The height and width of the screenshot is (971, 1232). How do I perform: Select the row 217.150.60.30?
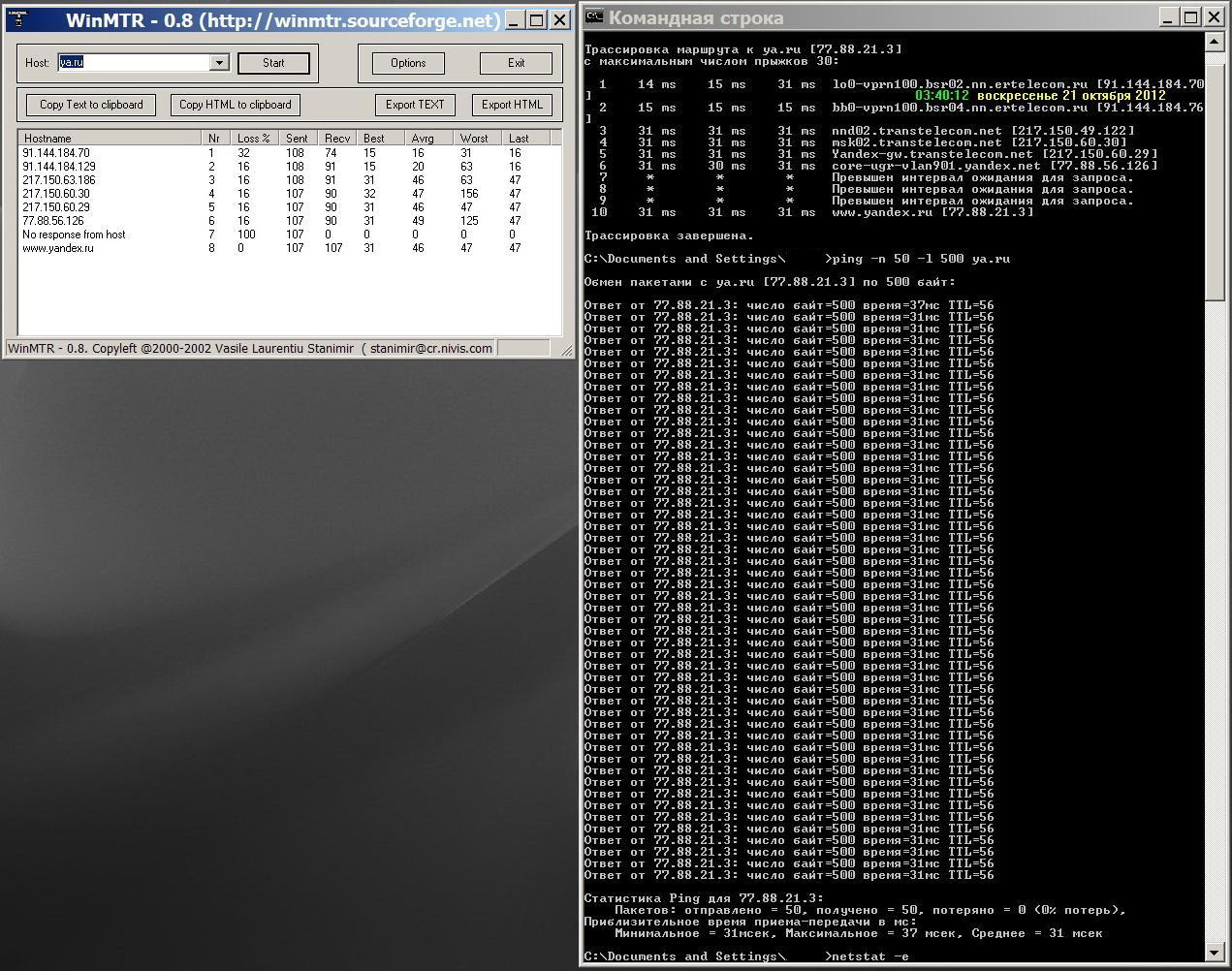(289, 194)
